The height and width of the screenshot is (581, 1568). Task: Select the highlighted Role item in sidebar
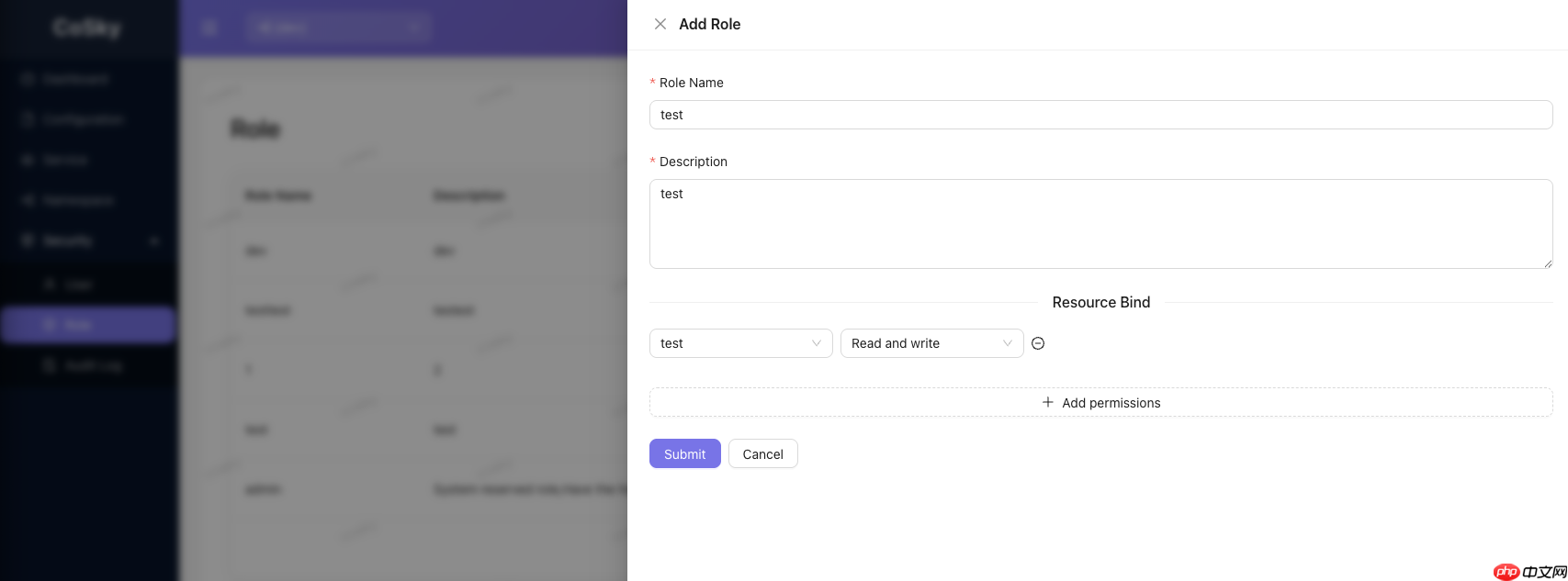click(x=88, y=325)
